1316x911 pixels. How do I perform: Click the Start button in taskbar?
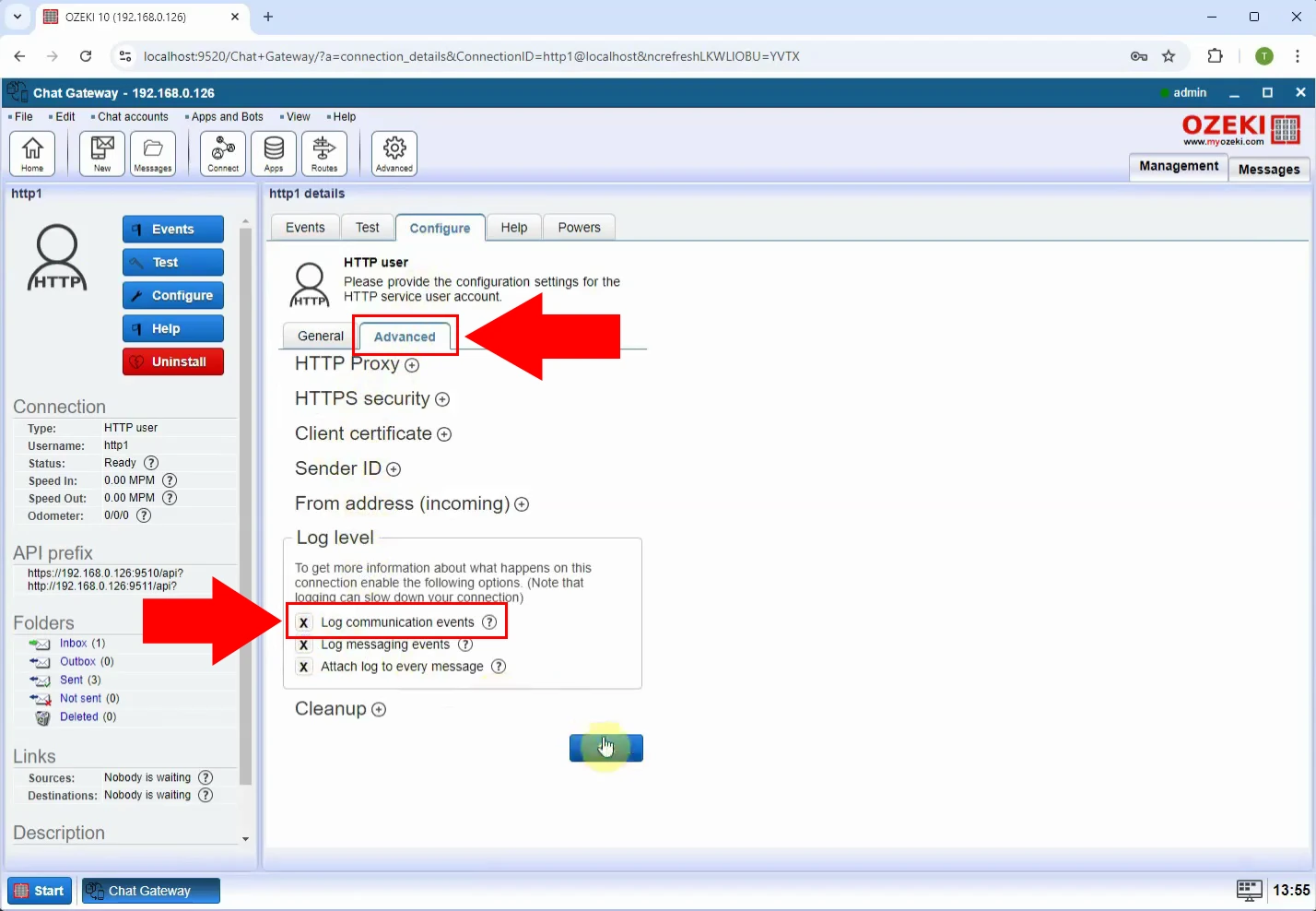click(40, 891)
